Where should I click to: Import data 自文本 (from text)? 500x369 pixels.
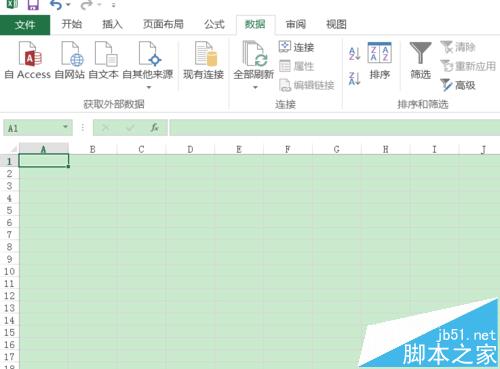tap(104, 61)
